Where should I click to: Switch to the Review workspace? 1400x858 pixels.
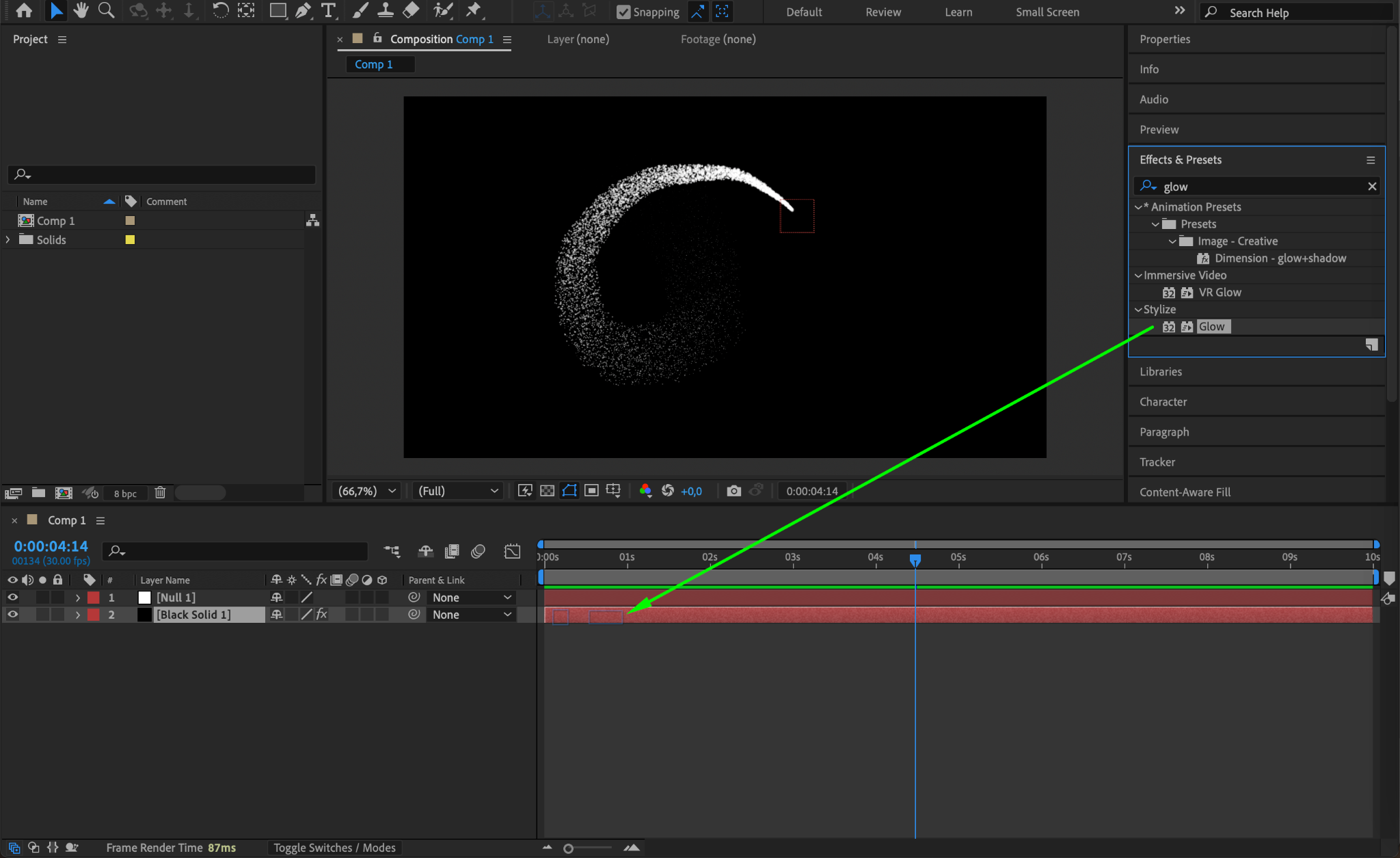click(883, 12)
